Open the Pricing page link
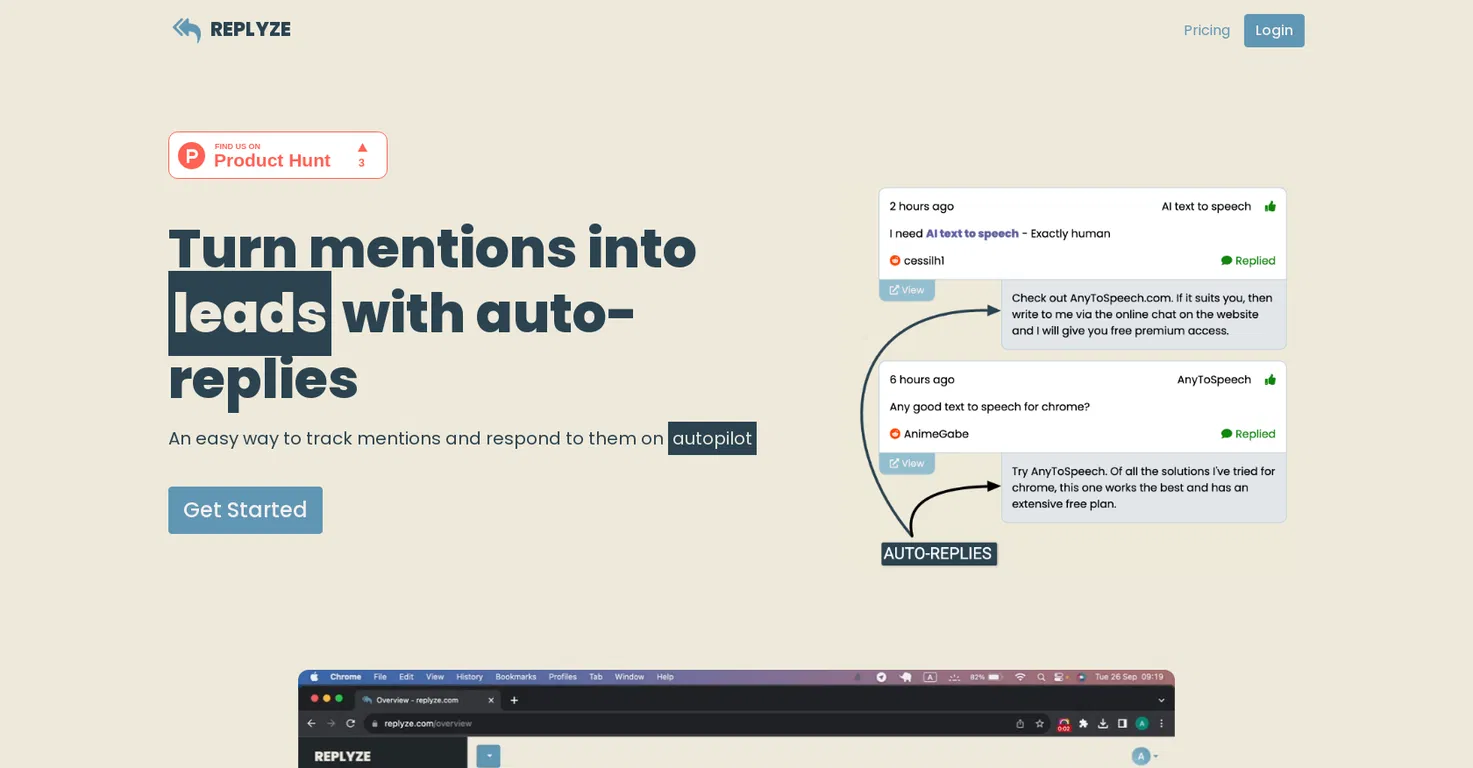 click(1207, 30)
